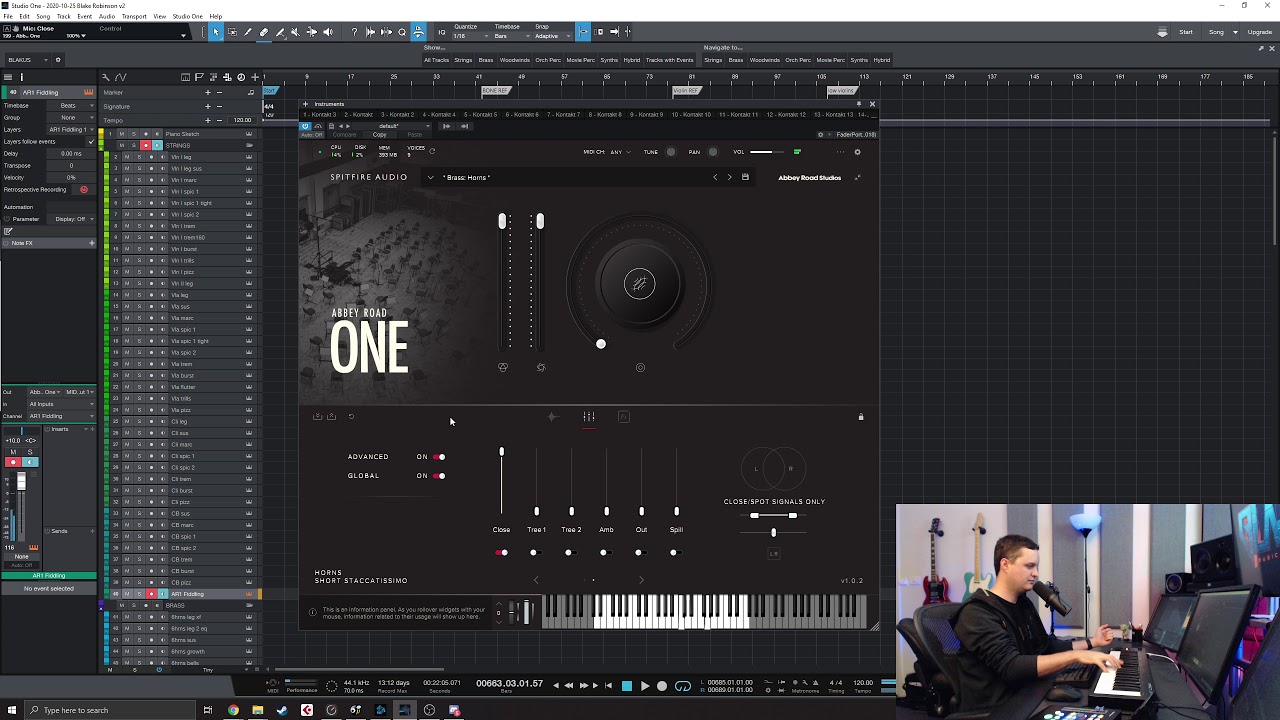
Task: Show Orch Perc track filter
Action: click(548, 60)
